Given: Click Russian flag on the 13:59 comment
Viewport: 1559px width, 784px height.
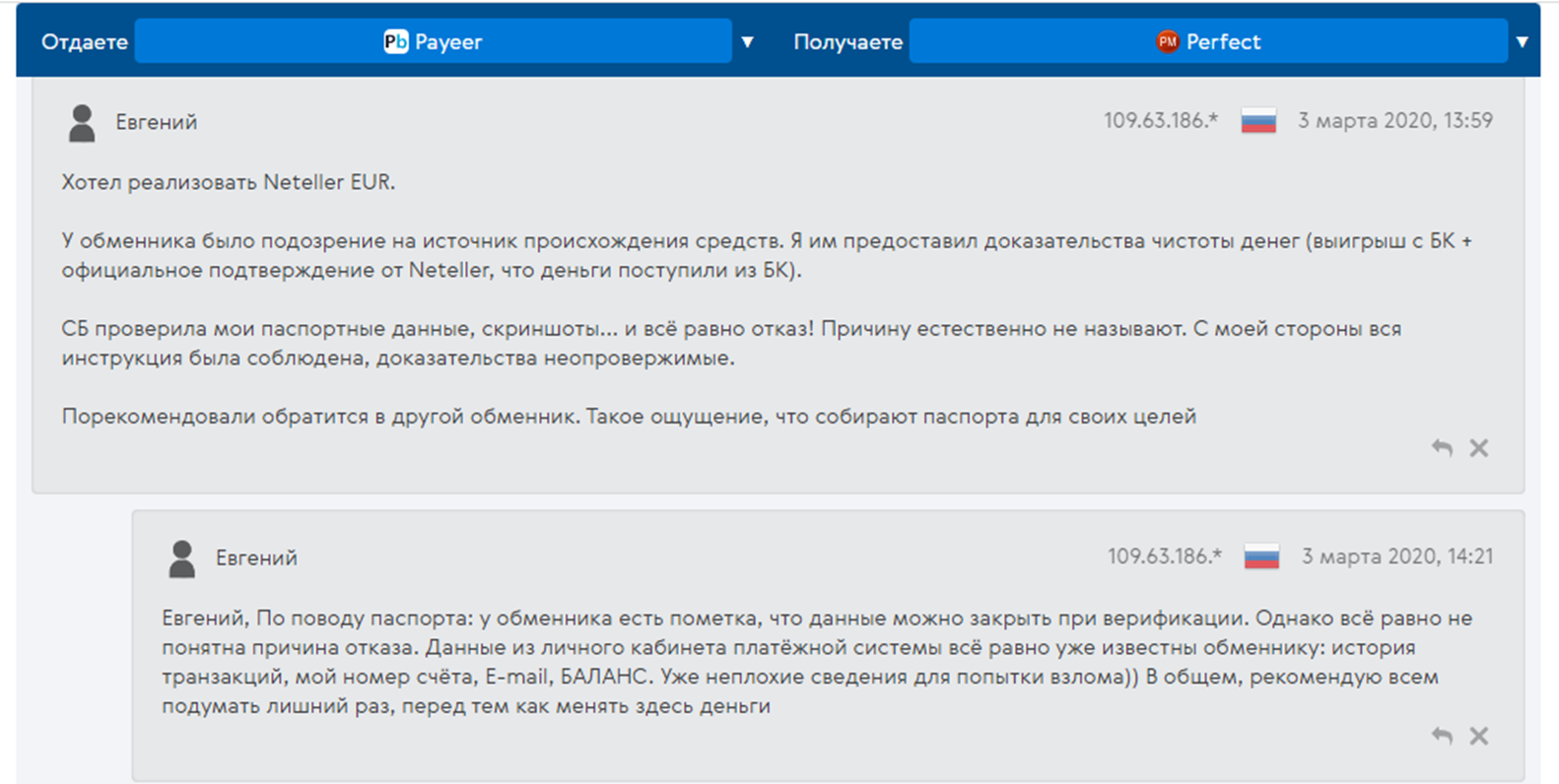Looking at the screenshot, I should click(x=1258, y=121).
